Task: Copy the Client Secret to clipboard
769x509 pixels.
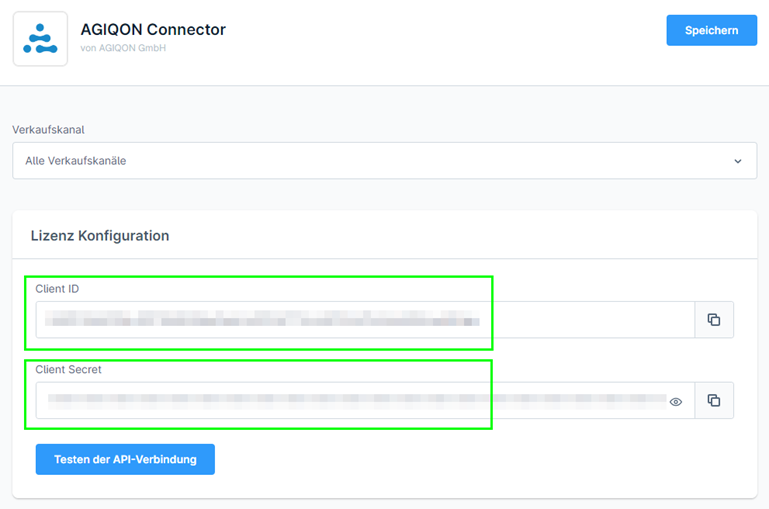Action: tap(714, 401)
